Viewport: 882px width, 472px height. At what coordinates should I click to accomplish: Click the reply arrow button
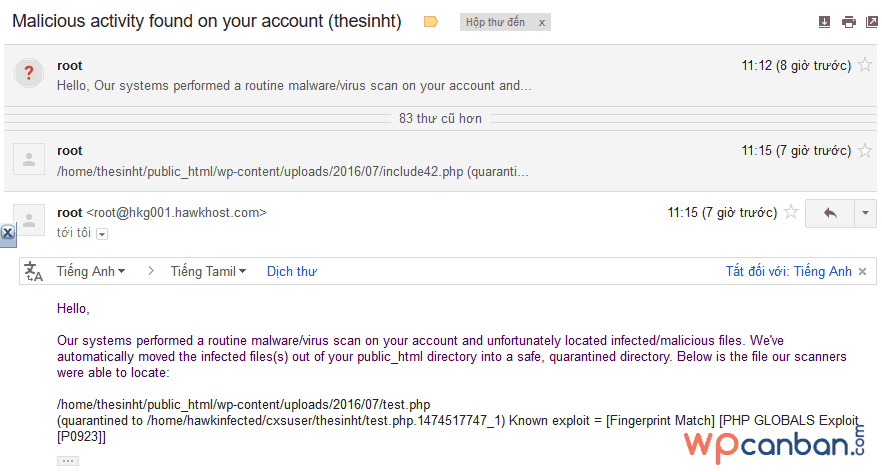click(x=829, y=213)
